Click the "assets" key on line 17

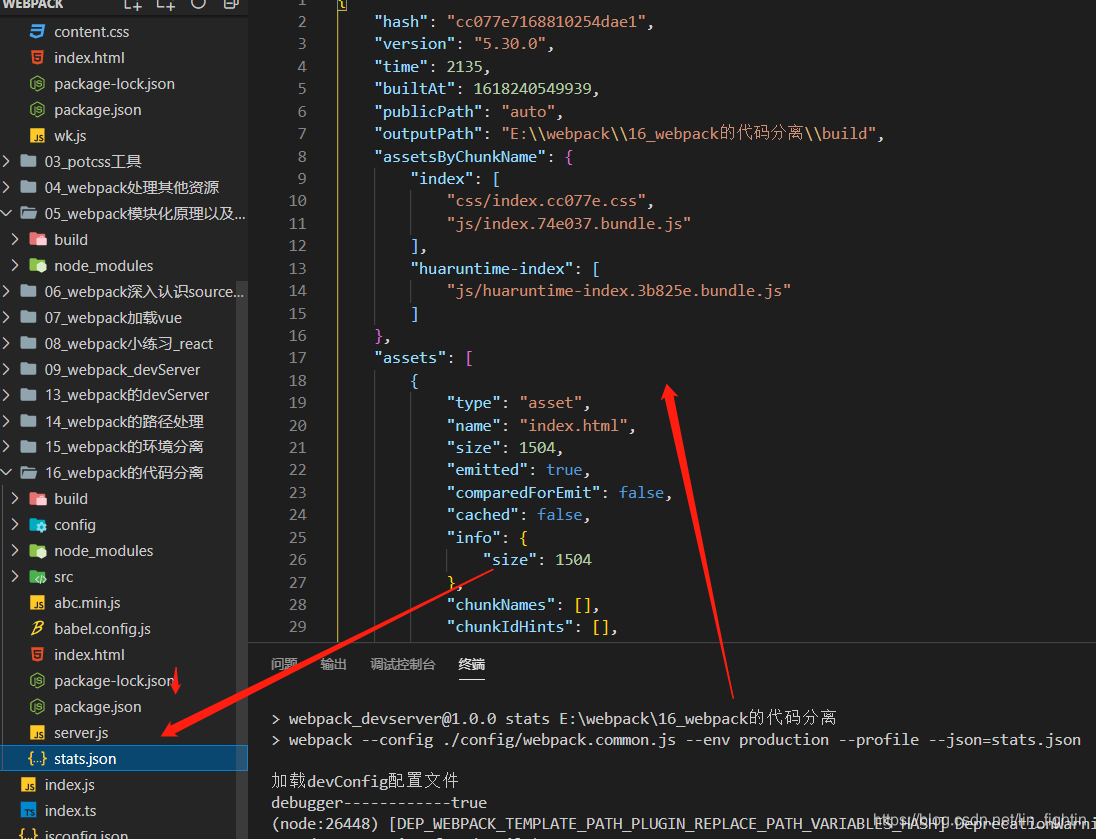410,358
